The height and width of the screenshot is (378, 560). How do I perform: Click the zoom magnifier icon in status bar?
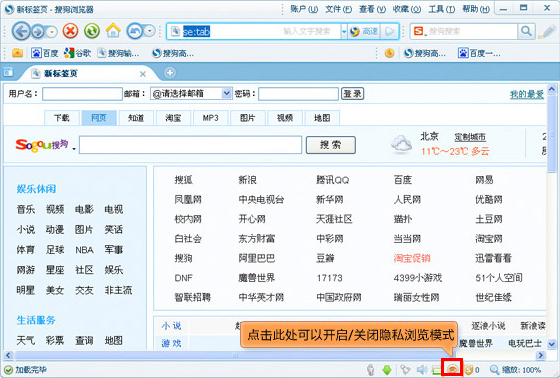coord(495,370)
